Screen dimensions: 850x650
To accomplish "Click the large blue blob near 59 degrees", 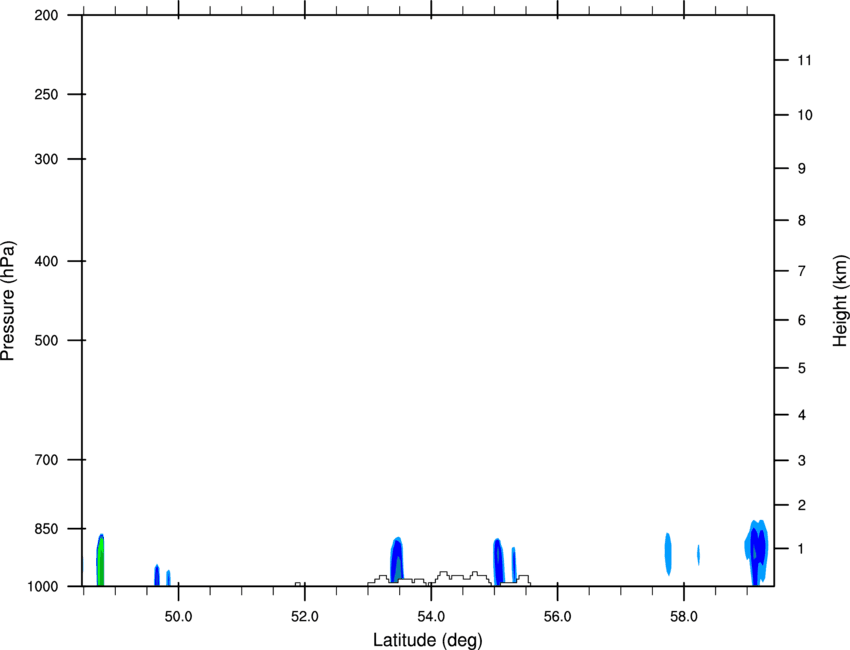I will [x=756, y=552].
